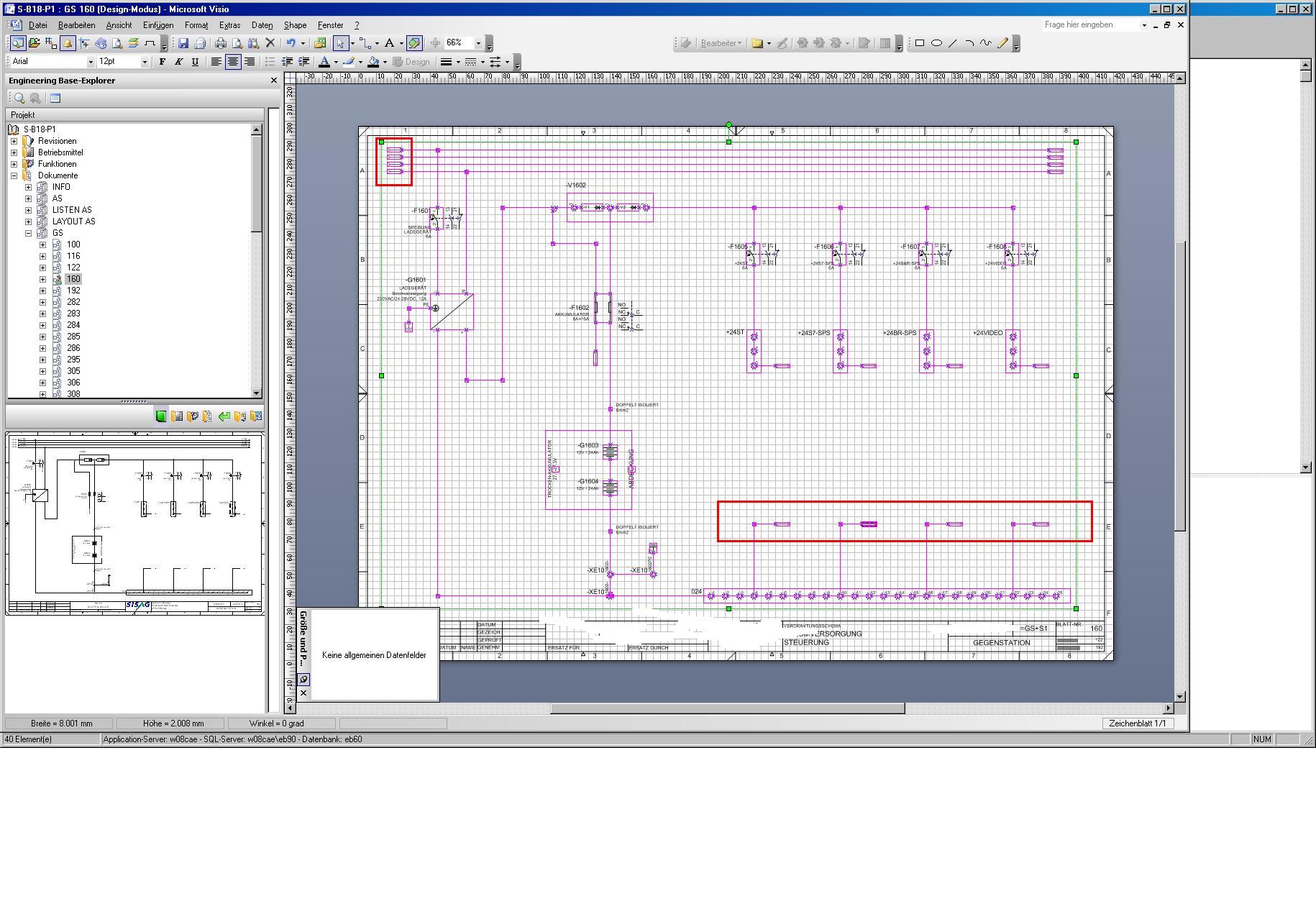Open the Fenster menu
Viewport: 1316px width, 904px height.
(331, 25)
